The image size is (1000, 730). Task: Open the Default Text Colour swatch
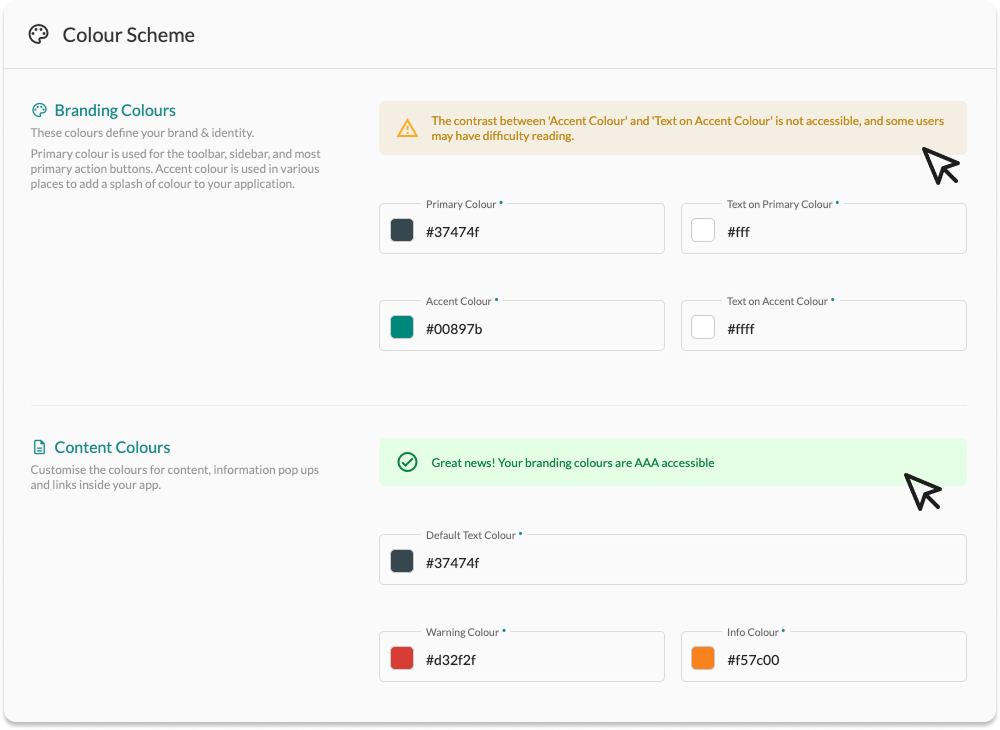click(x=402, y=561)
